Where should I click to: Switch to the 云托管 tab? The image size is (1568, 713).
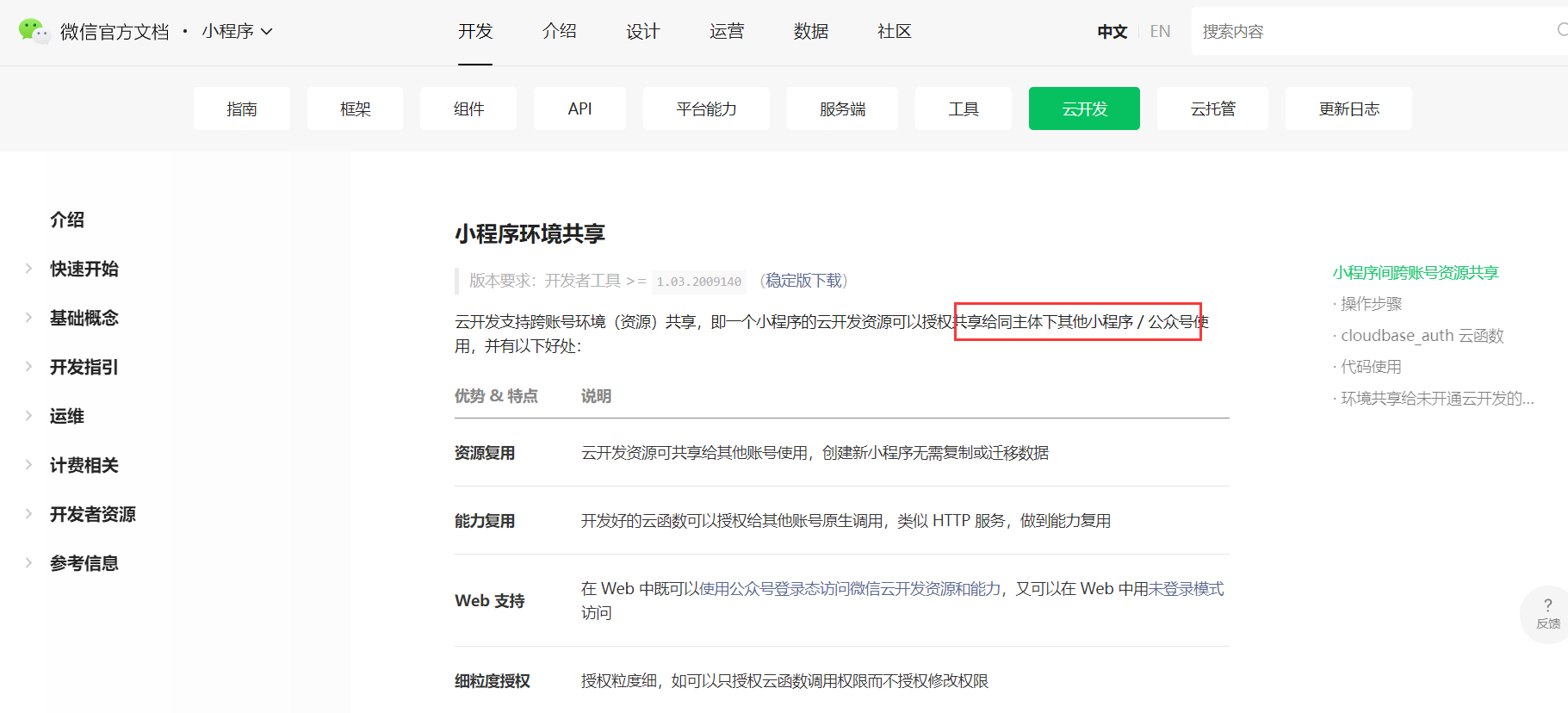point(1212,108)
